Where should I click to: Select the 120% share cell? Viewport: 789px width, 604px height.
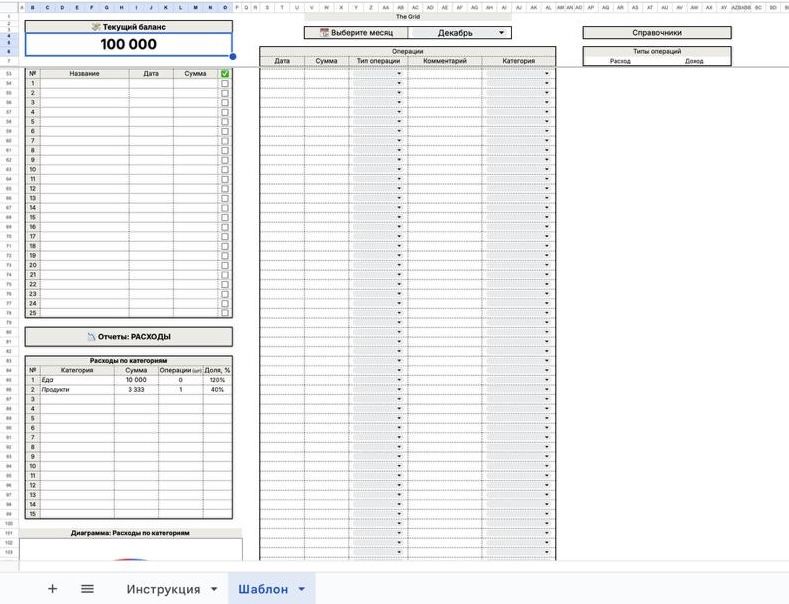tap(217, 380)
